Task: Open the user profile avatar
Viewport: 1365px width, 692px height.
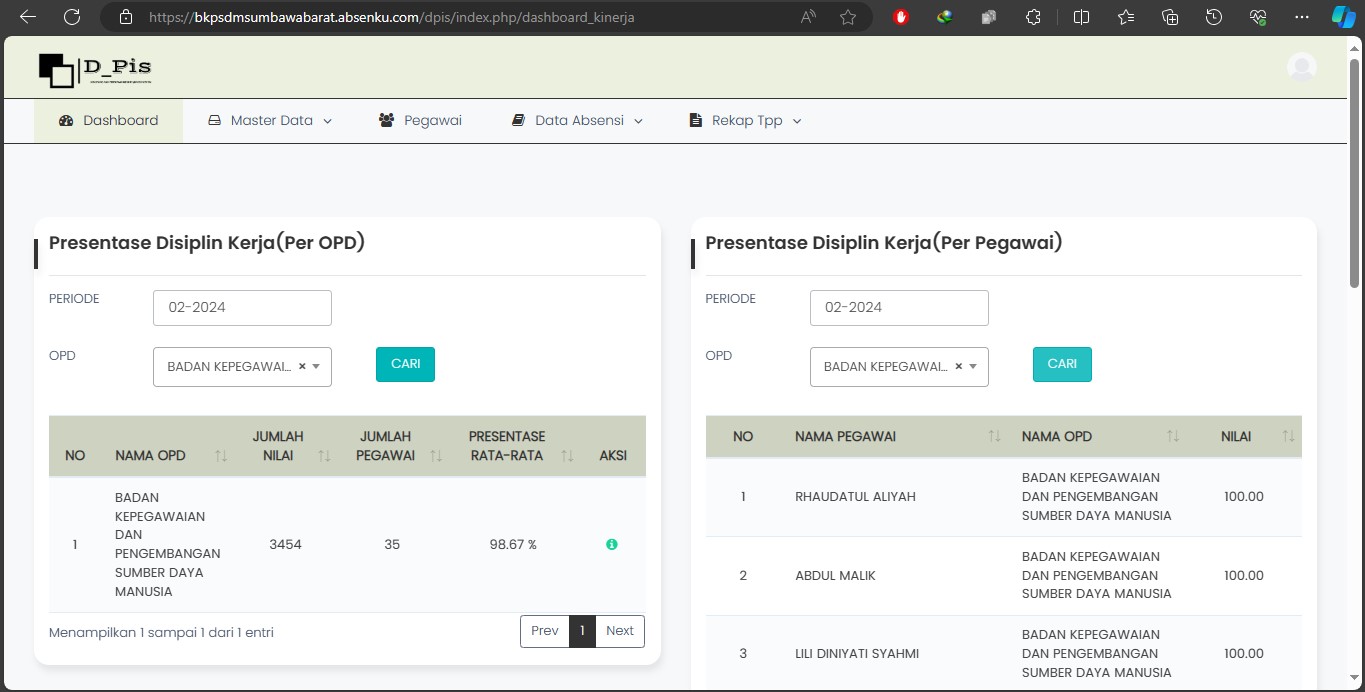Action: click(x=1301, y=67)
